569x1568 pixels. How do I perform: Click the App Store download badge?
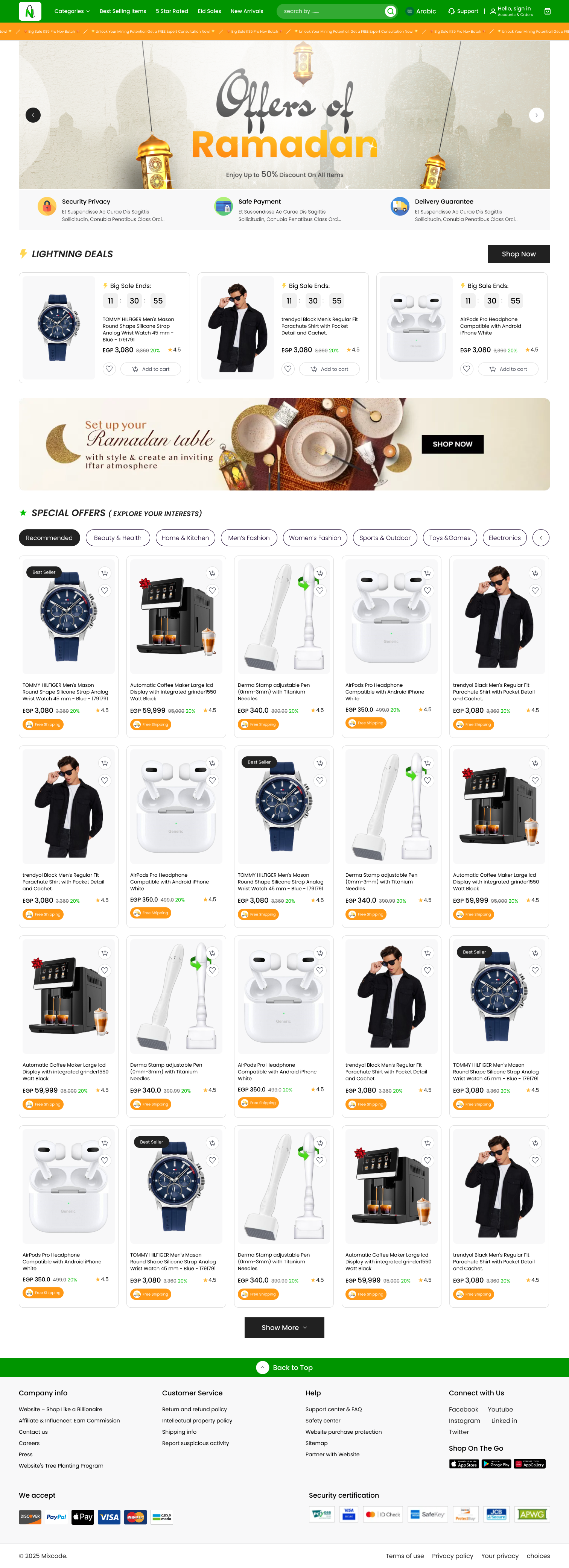coord(464,1464)
